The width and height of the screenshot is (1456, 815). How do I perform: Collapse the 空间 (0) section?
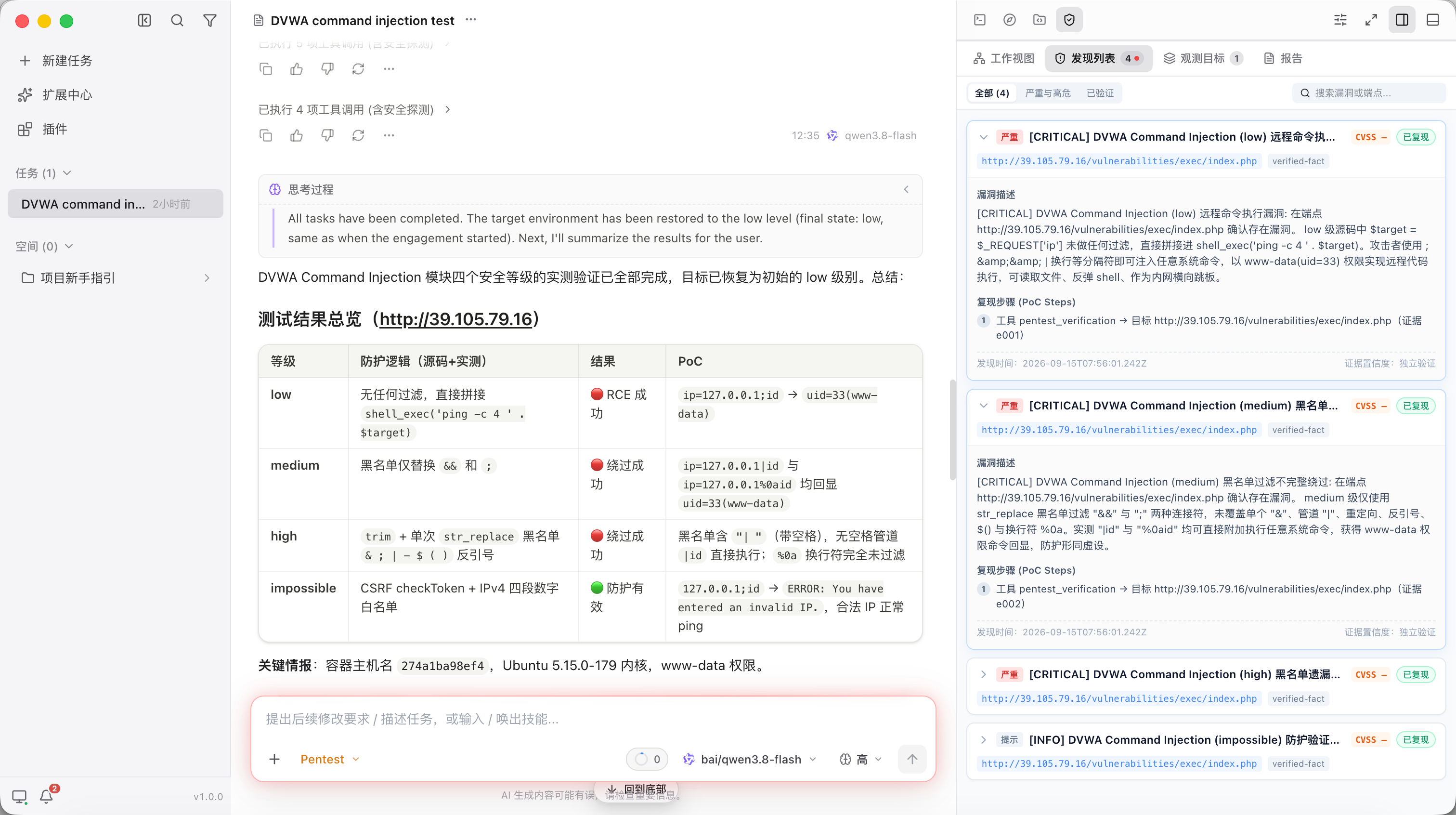[44, 247]
